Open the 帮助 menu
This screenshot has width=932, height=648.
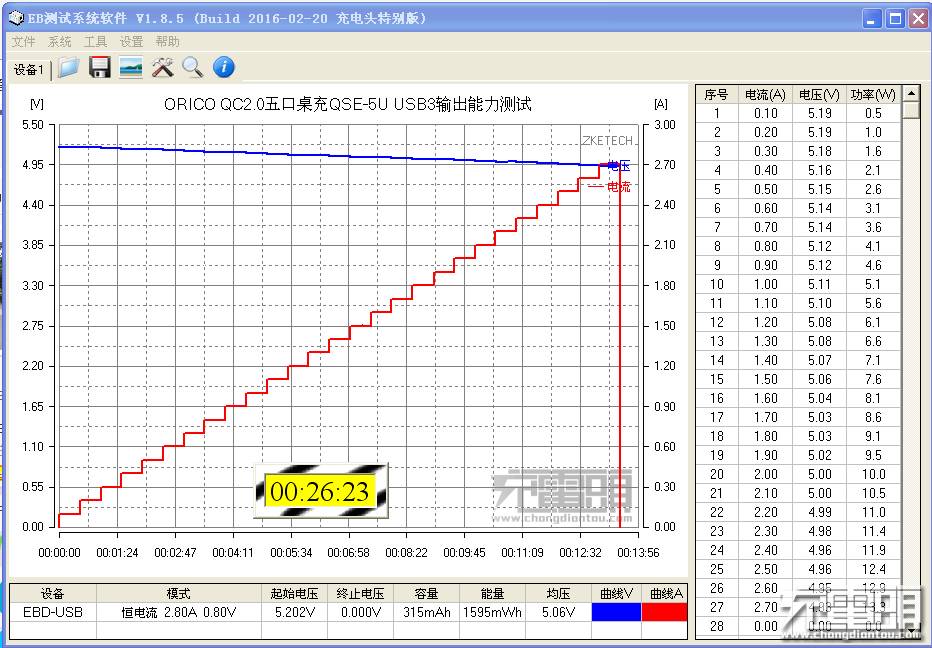coord(168,42)
